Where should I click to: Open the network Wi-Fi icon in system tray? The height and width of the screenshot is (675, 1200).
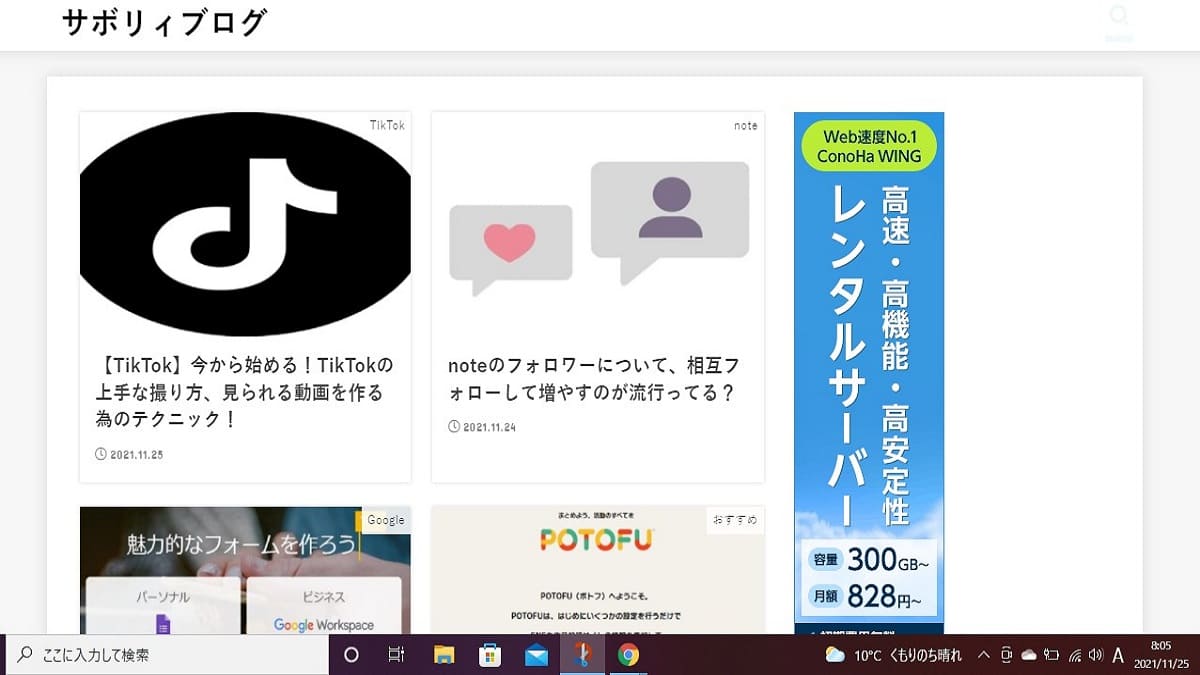pos(1074,655)
